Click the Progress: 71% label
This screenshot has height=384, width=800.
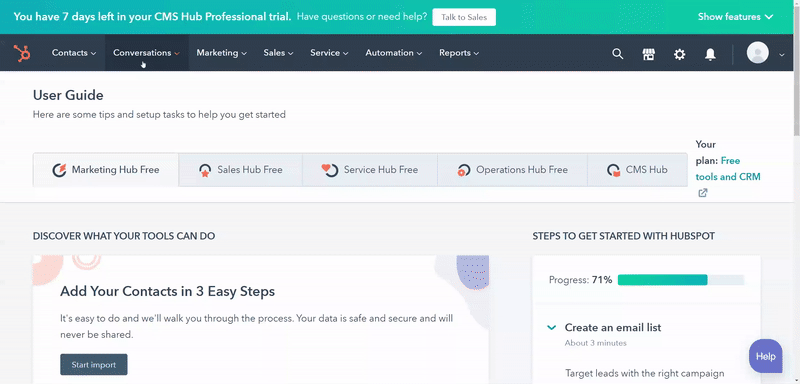581,279
